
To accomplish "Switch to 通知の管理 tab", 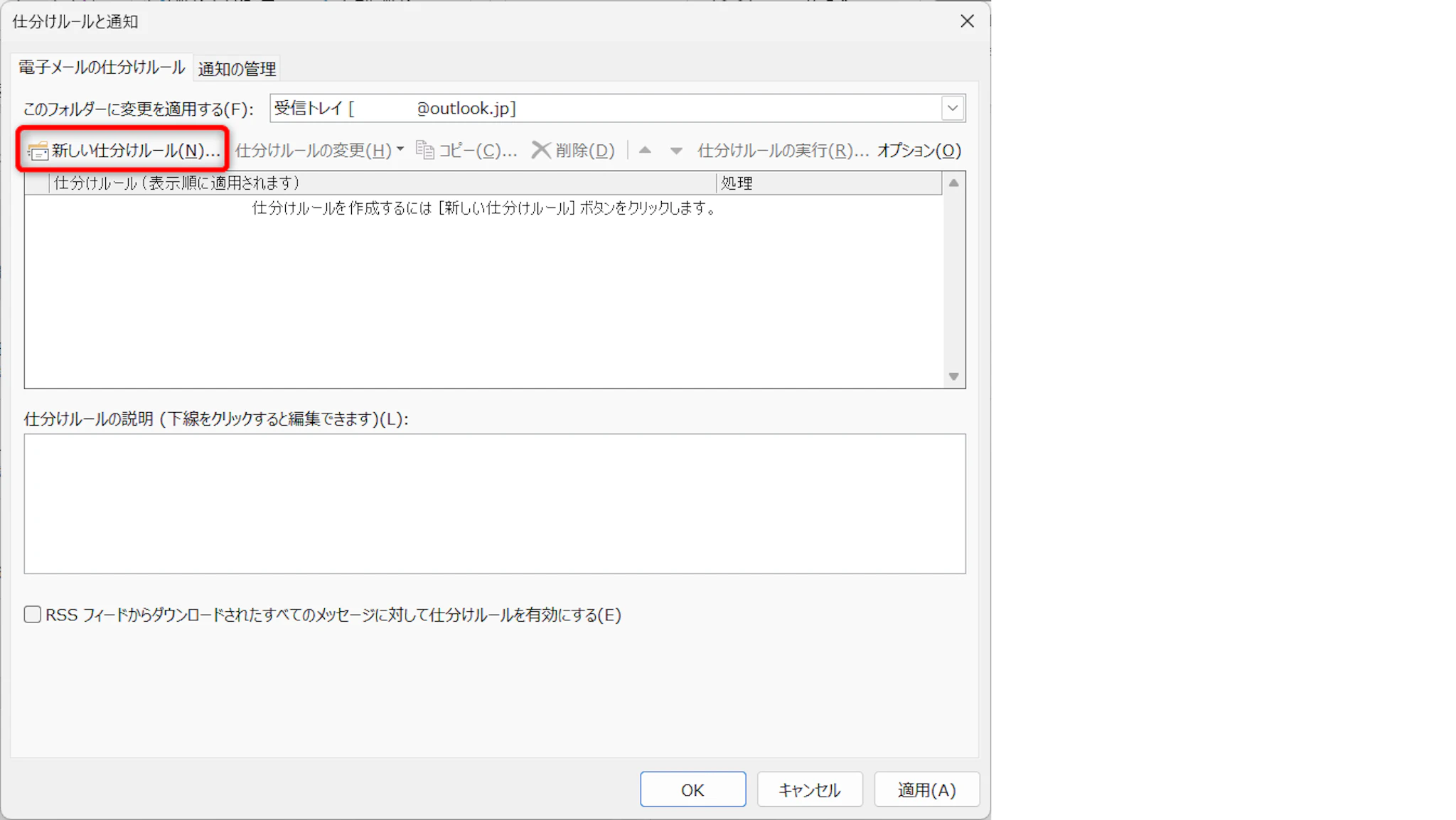I will pyautogui.click(x=237, y=69).
